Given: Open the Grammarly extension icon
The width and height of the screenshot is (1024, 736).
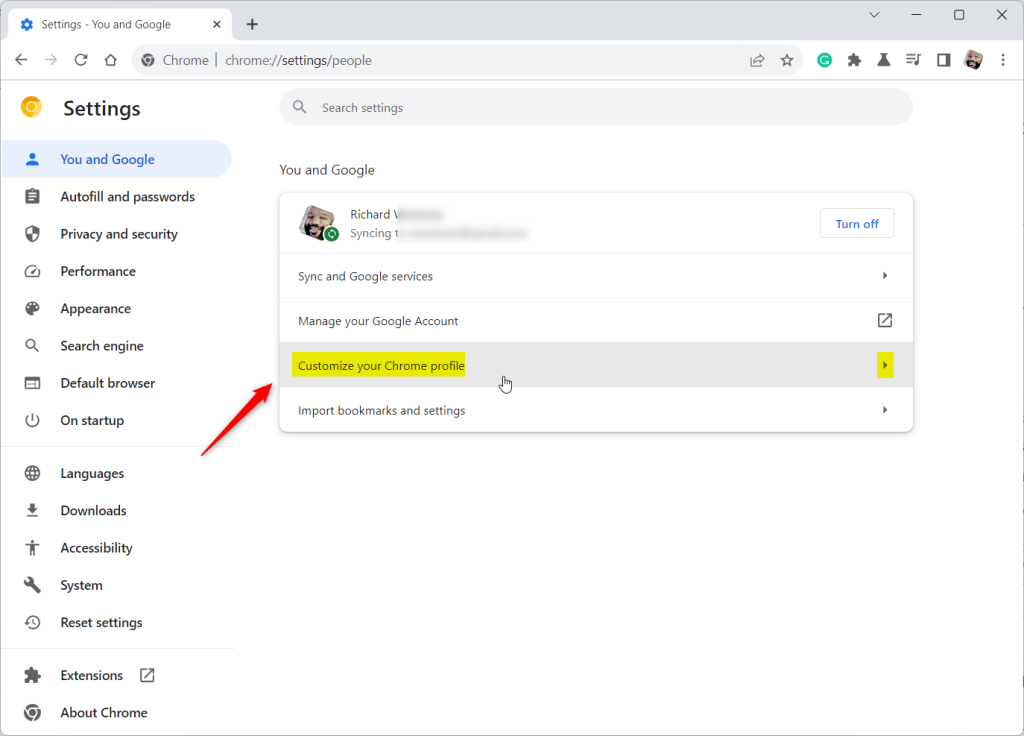Looking at the screenshot, I should pos(824,60).
